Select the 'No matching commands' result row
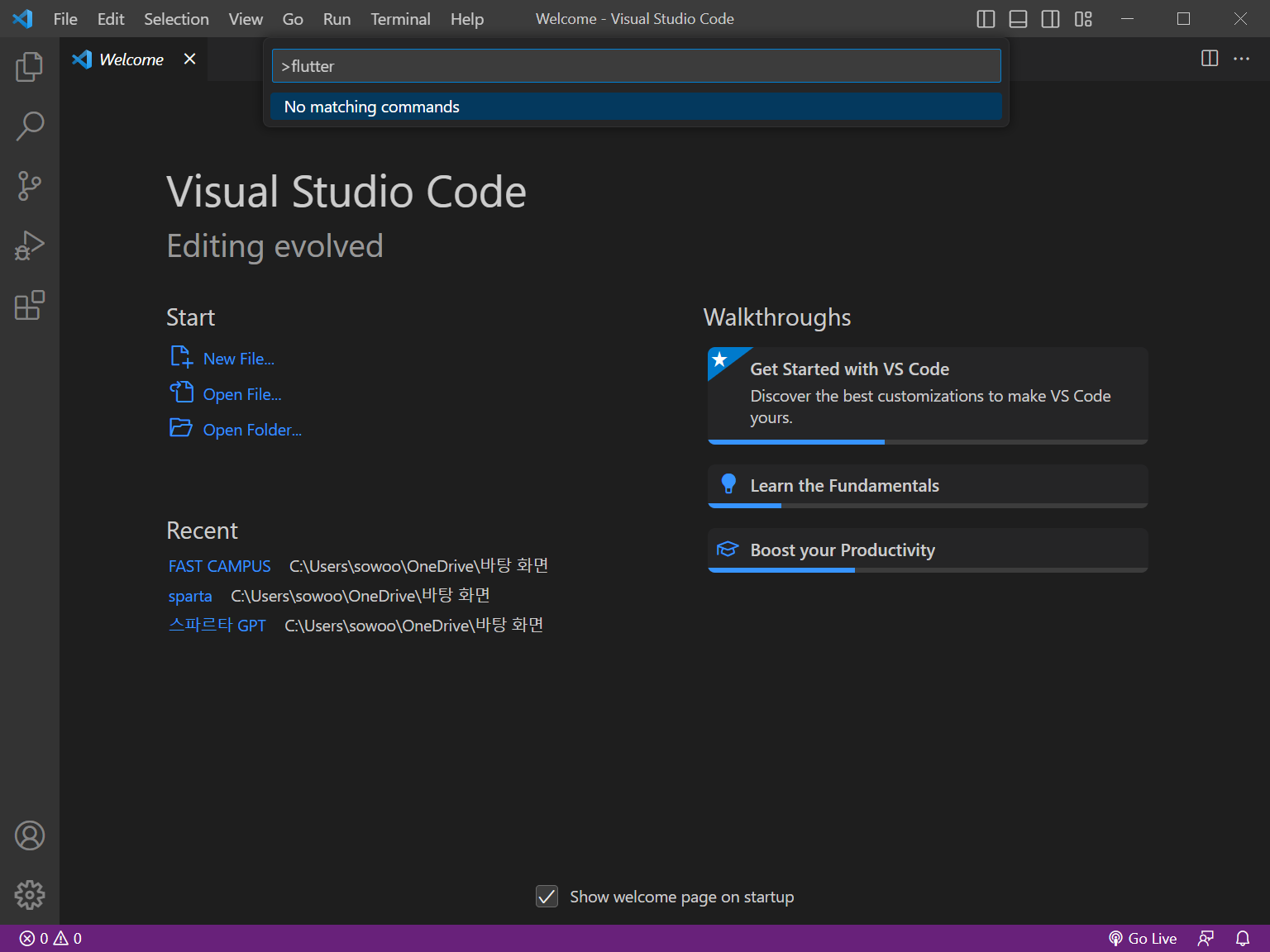The image size is (1270, 952). click(636, 107)
